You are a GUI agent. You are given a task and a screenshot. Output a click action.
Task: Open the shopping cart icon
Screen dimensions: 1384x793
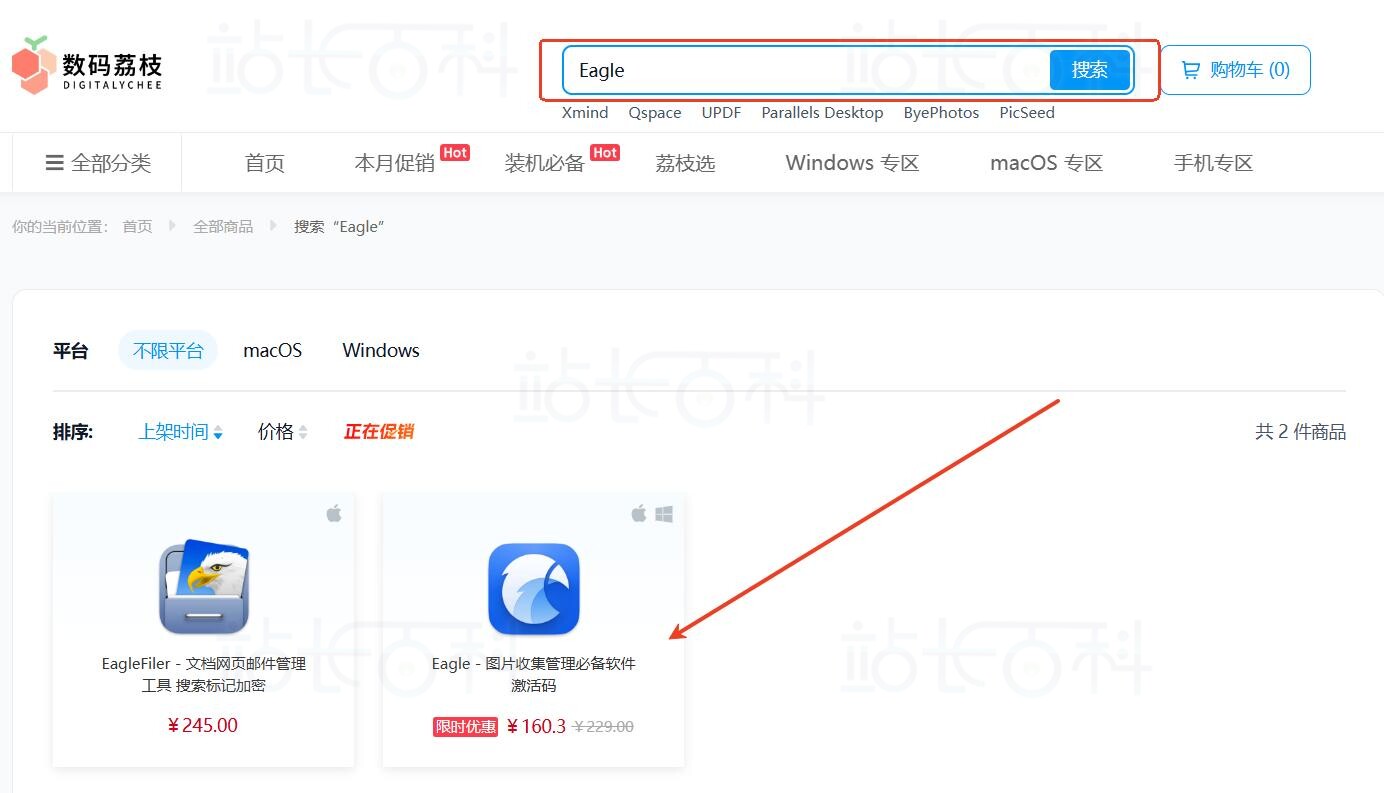pyautogui.click(x=1190, y=70)
